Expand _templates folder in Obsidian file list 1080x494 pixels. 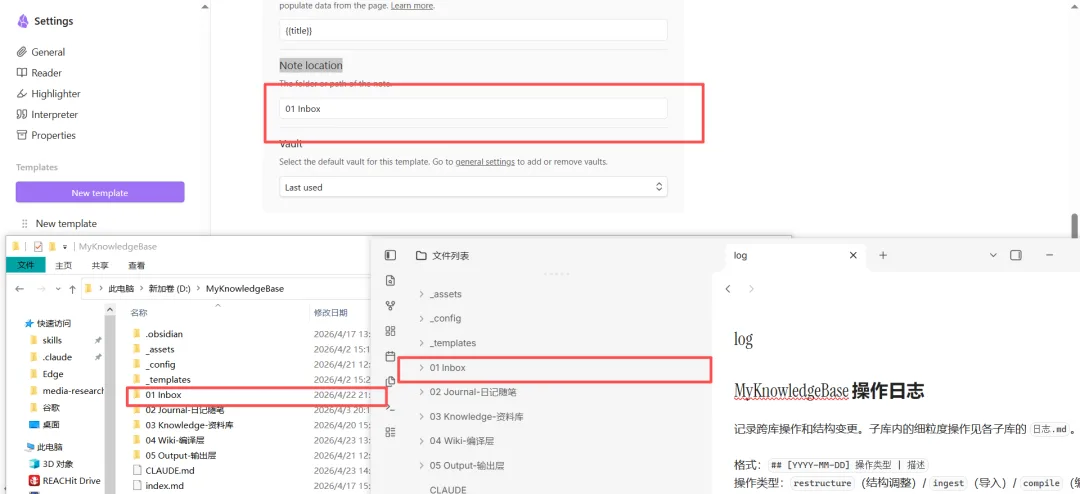(421, 343)
